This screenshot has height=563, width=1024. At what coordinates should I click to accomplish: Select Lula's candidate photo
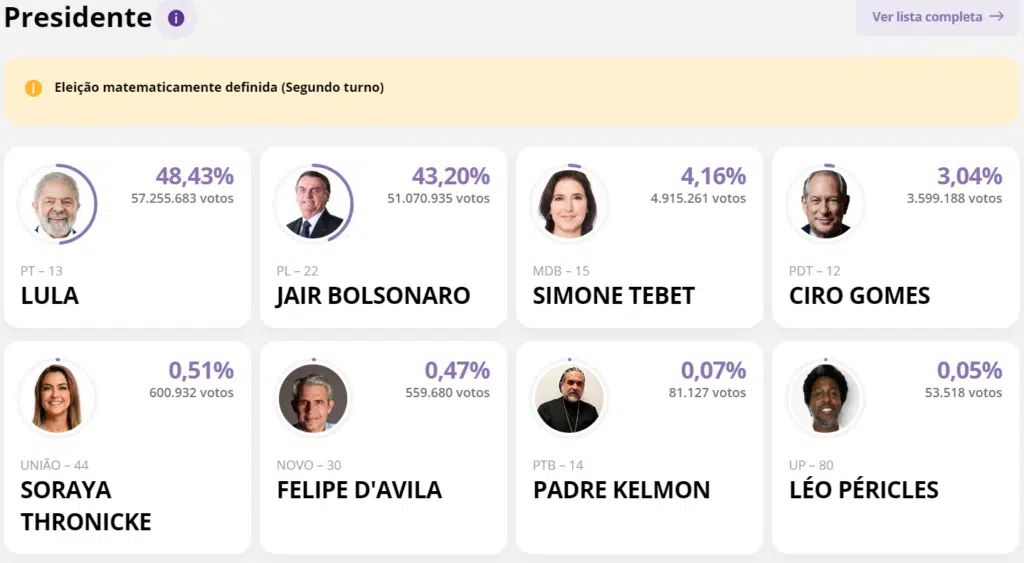(x=56, y=204)
